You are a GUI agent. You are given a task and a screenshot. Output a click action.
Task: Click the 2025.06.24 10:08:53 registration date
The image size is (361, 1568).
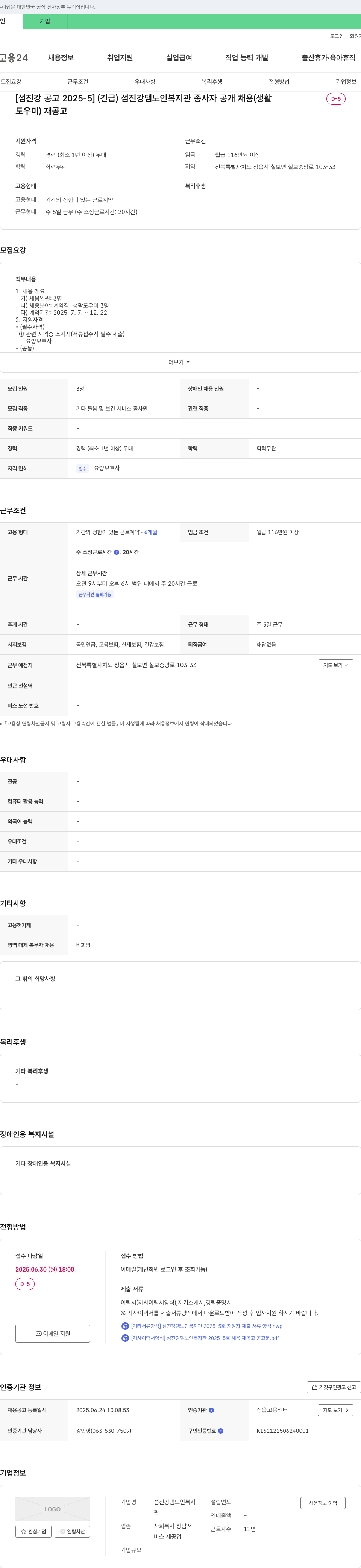tap(102, 1410)
